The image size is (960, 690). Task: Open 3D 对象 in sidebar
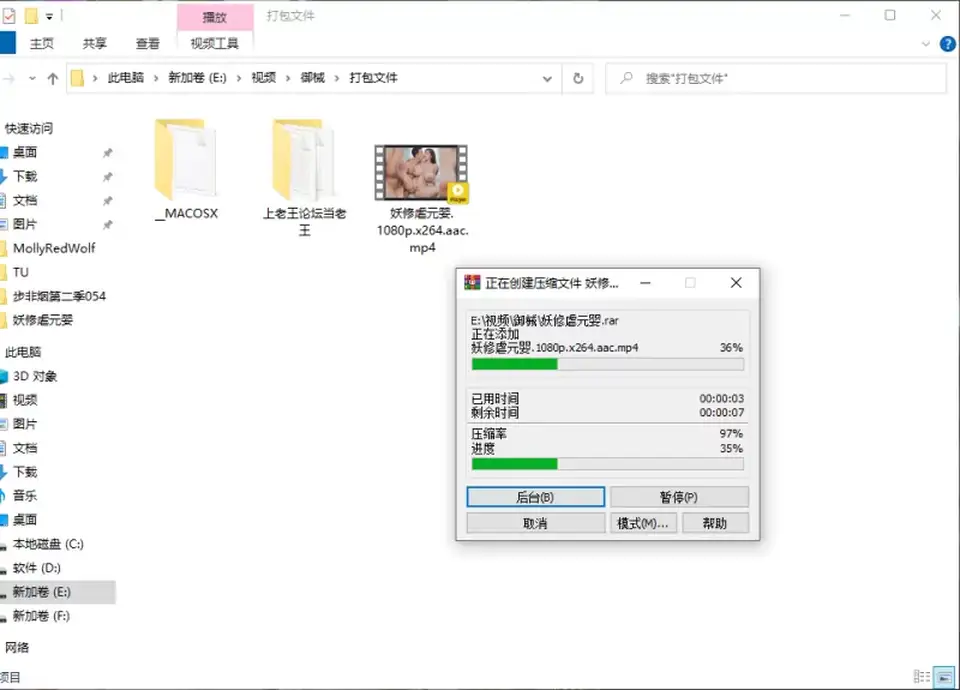click(x=35, y=376)
